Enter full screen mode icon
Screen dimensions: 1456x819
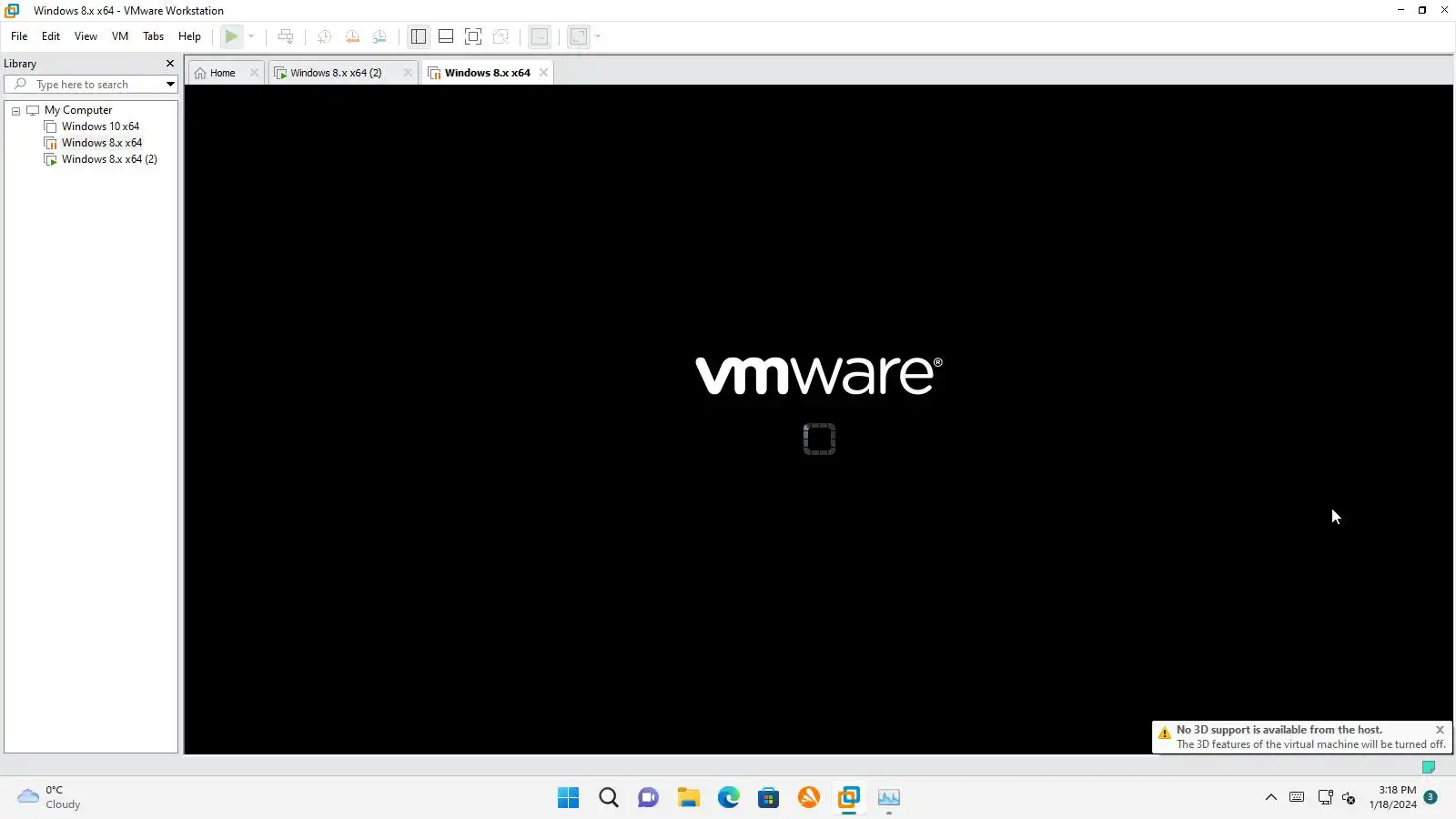pyautogui.click(x=473, y=36)
